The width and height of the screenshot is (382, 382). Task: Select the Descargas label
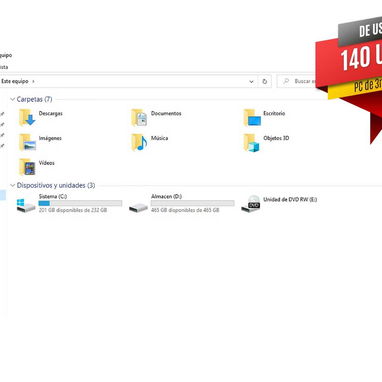click(x=51, y=113)
